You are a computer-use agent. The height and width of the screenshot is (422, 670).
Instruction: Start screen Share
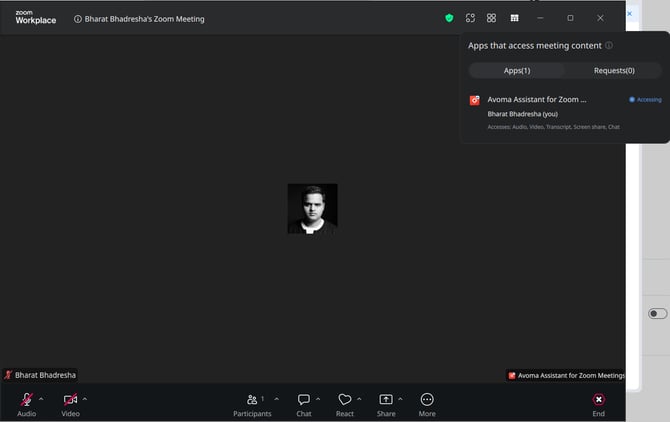pos(386,404)
